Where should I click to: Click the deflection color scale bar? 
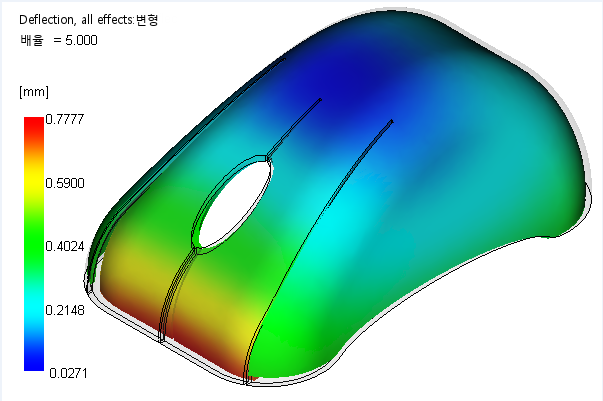click(x=34, y=244)
